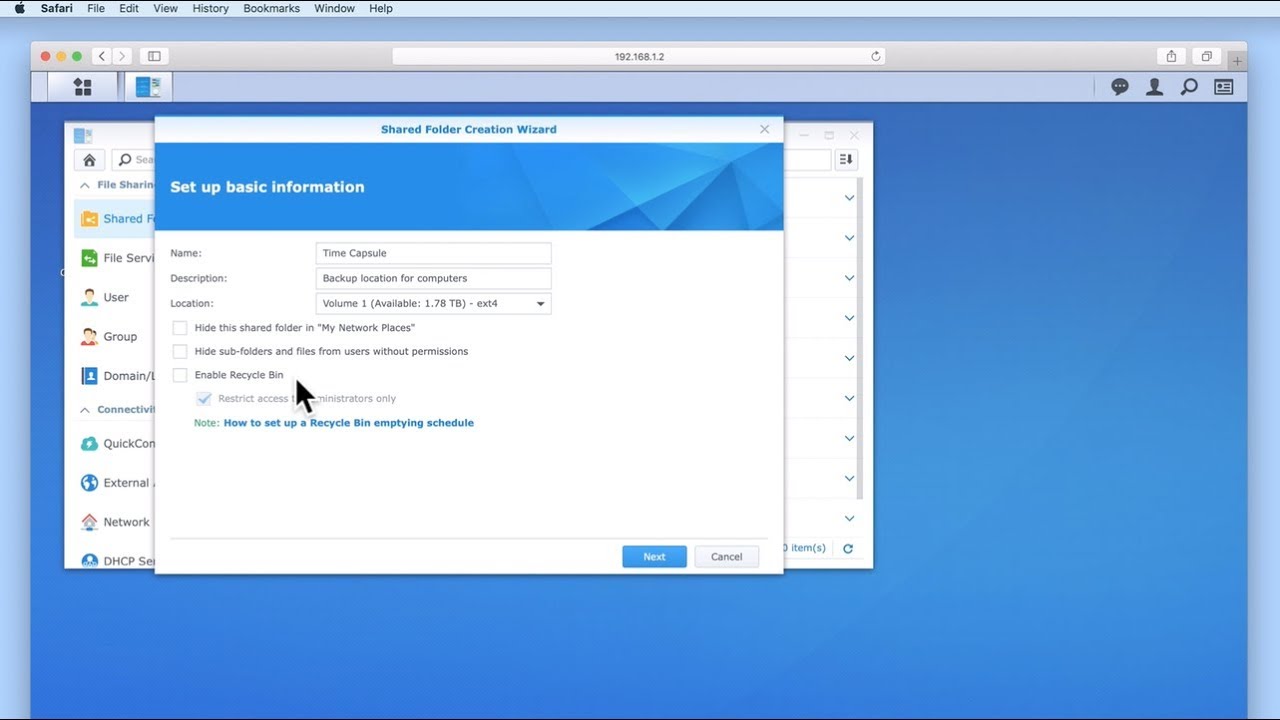This screenshot has height=720, width=1280.
Task: Click the Control Panel sort order icon
Action: coord(846,159)
